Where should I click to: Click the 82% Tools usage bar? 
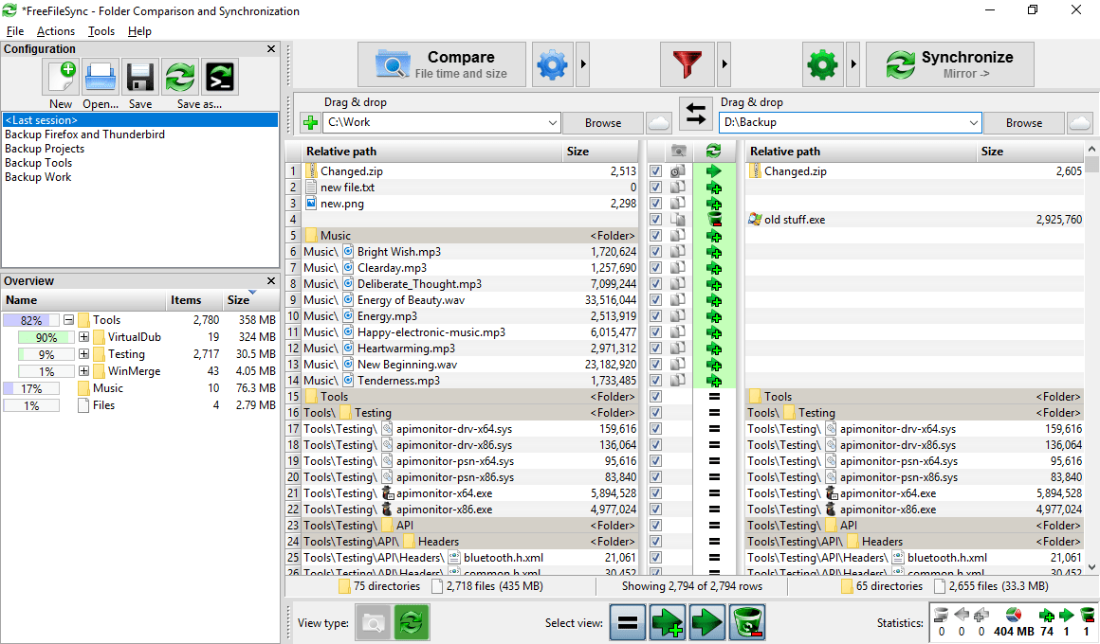click(x=31, y=320)
